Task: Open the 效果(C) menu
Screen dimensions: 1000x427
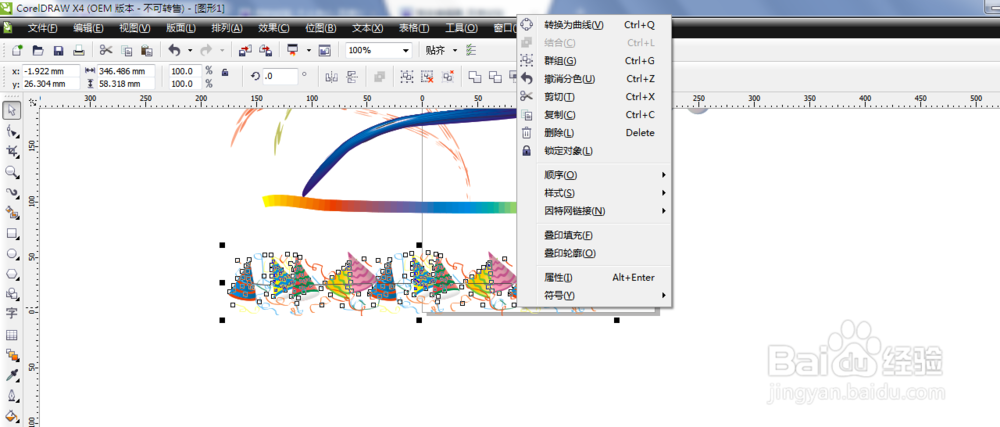Action: point(274,28)
